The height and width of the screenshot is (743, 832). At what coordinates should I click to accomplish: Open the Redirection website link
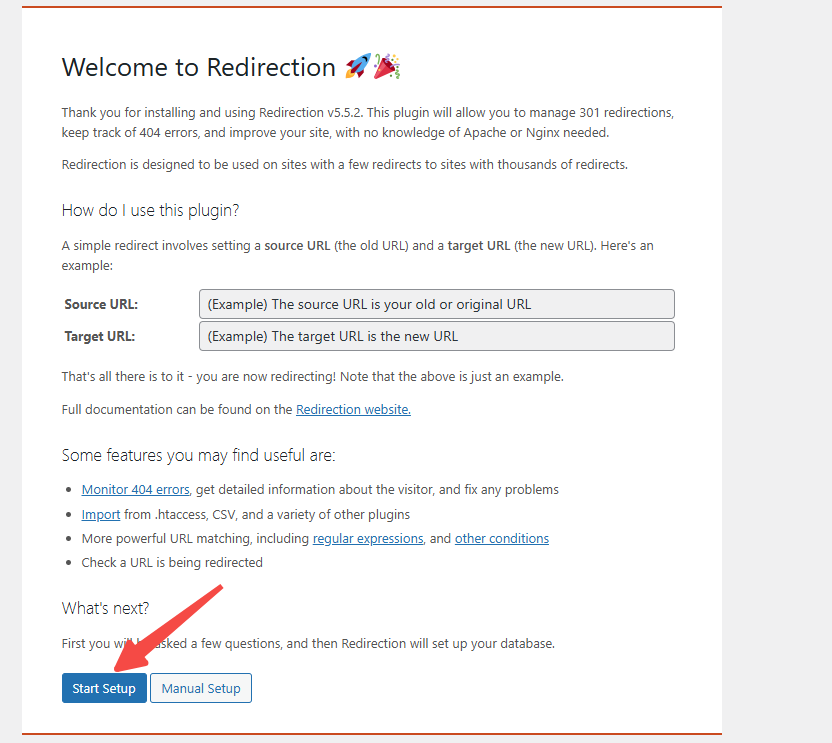coord(352,409)
